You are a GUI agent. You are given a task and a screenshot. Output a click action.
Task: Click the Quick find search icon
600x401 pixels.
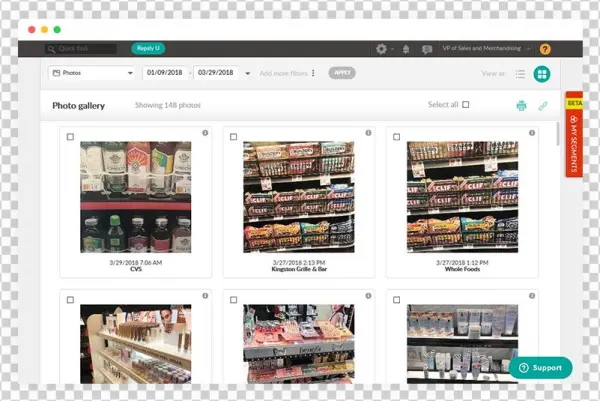tap(51, 49)
